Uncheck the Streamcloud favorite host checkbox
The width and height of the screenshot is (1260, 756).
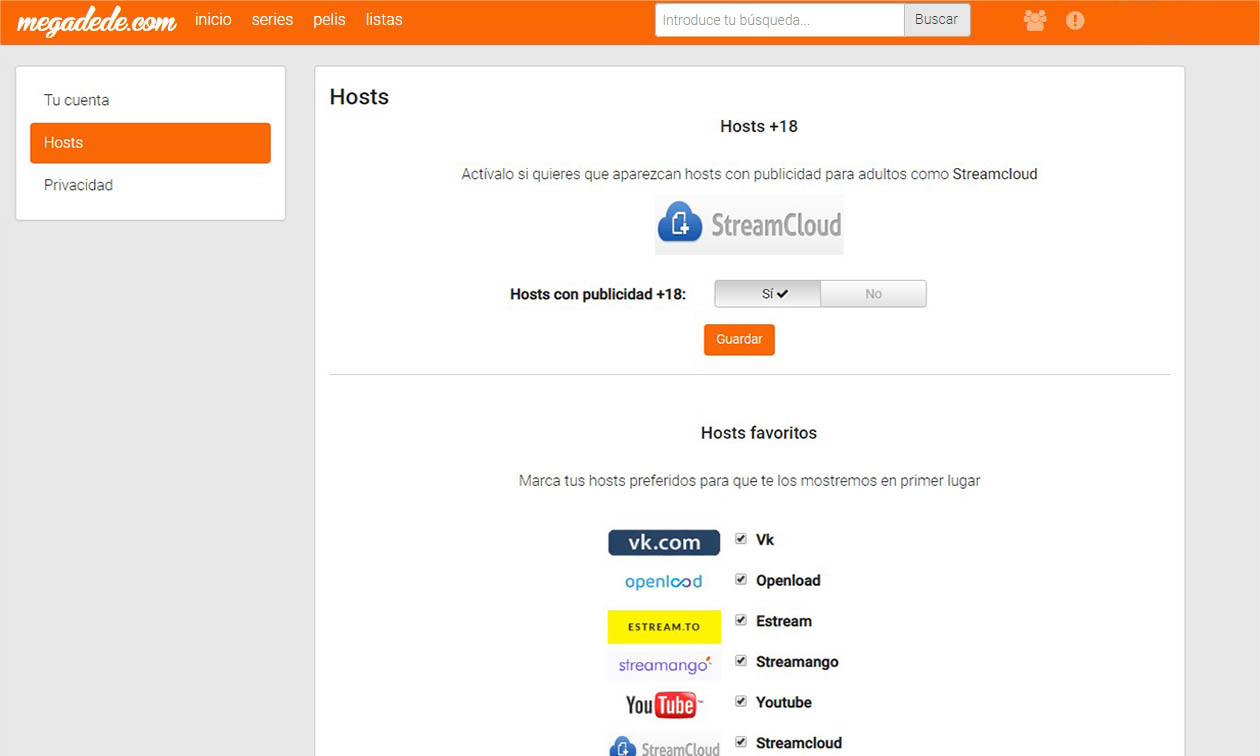click(741, 742)
